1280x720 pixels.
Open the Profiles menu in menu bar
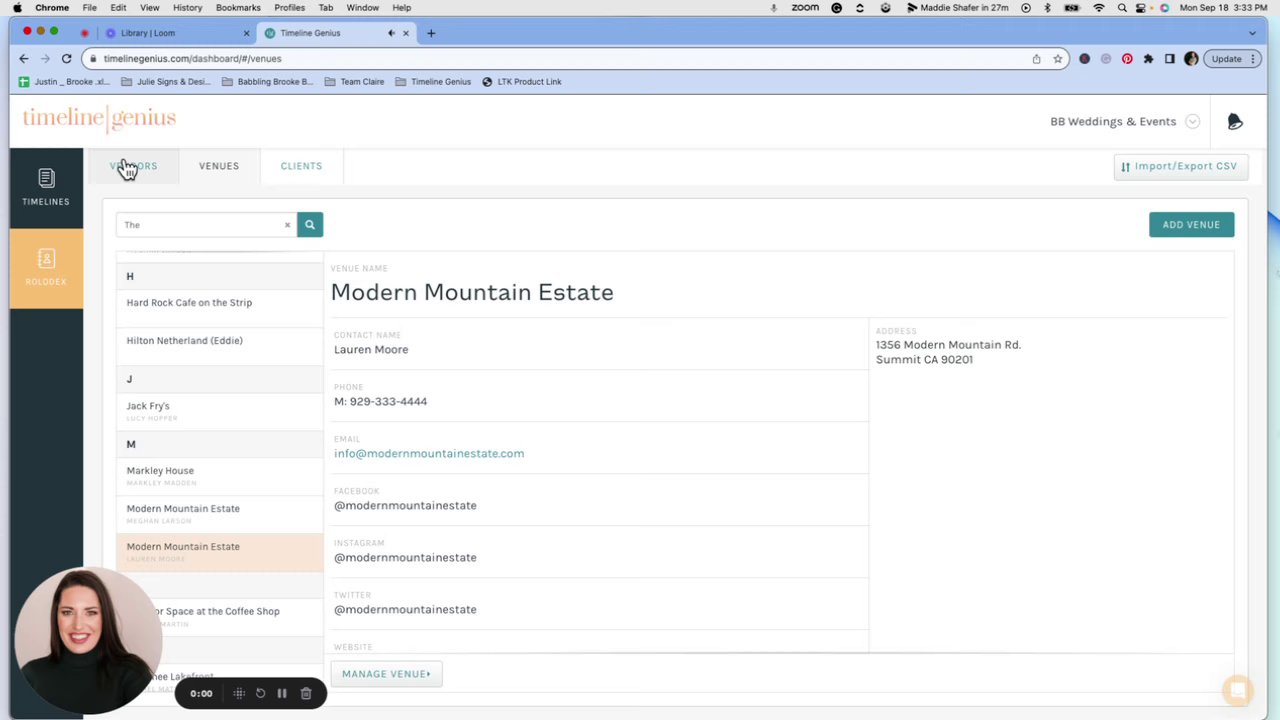[289, 7]
